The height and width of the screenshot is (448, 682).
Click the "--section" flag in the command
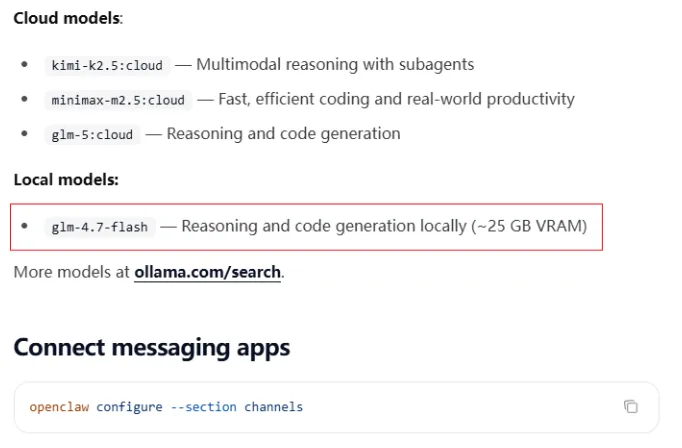202,407
